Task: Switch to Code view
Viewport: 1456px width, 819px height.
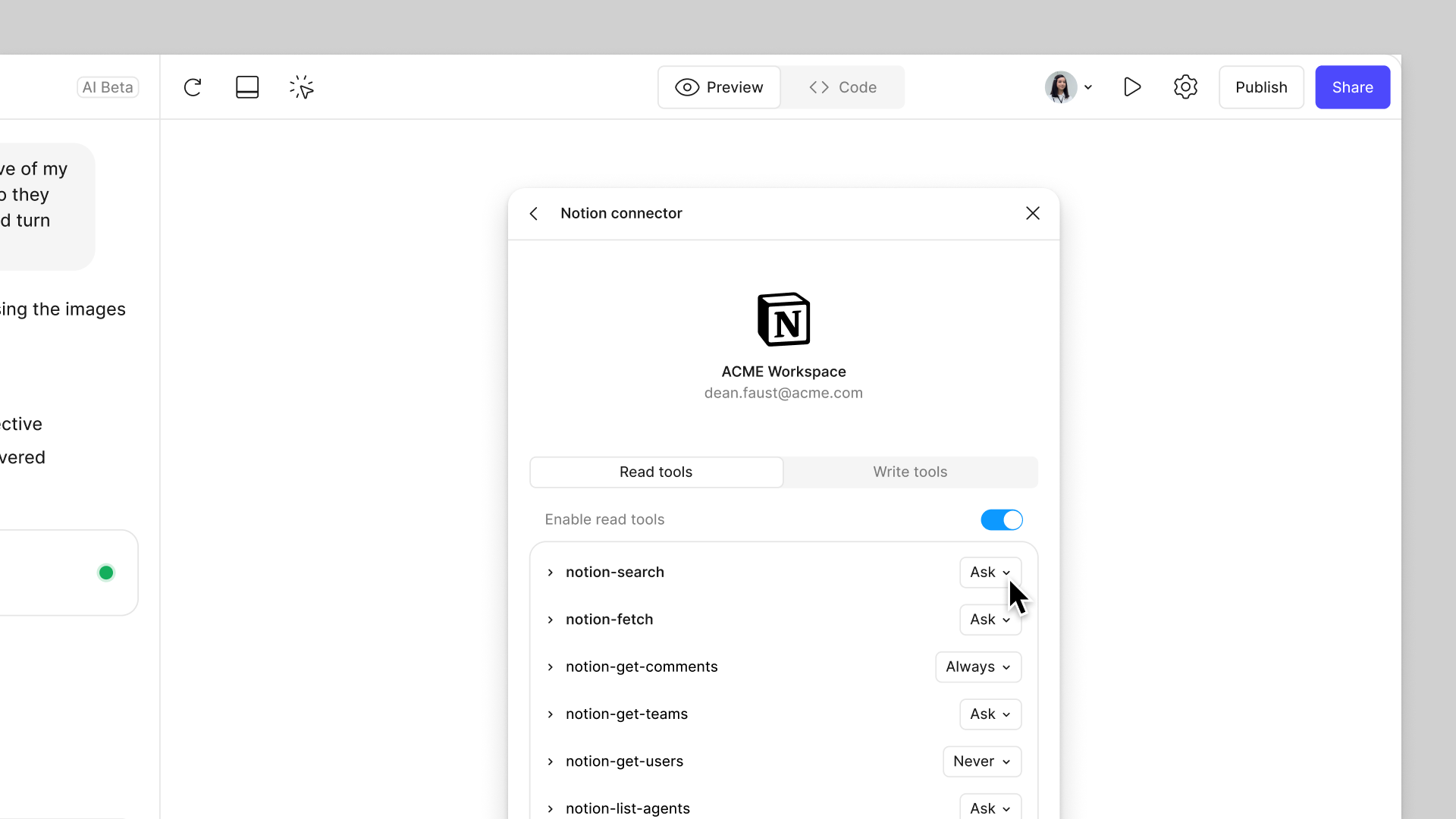Action: point(843,87)
